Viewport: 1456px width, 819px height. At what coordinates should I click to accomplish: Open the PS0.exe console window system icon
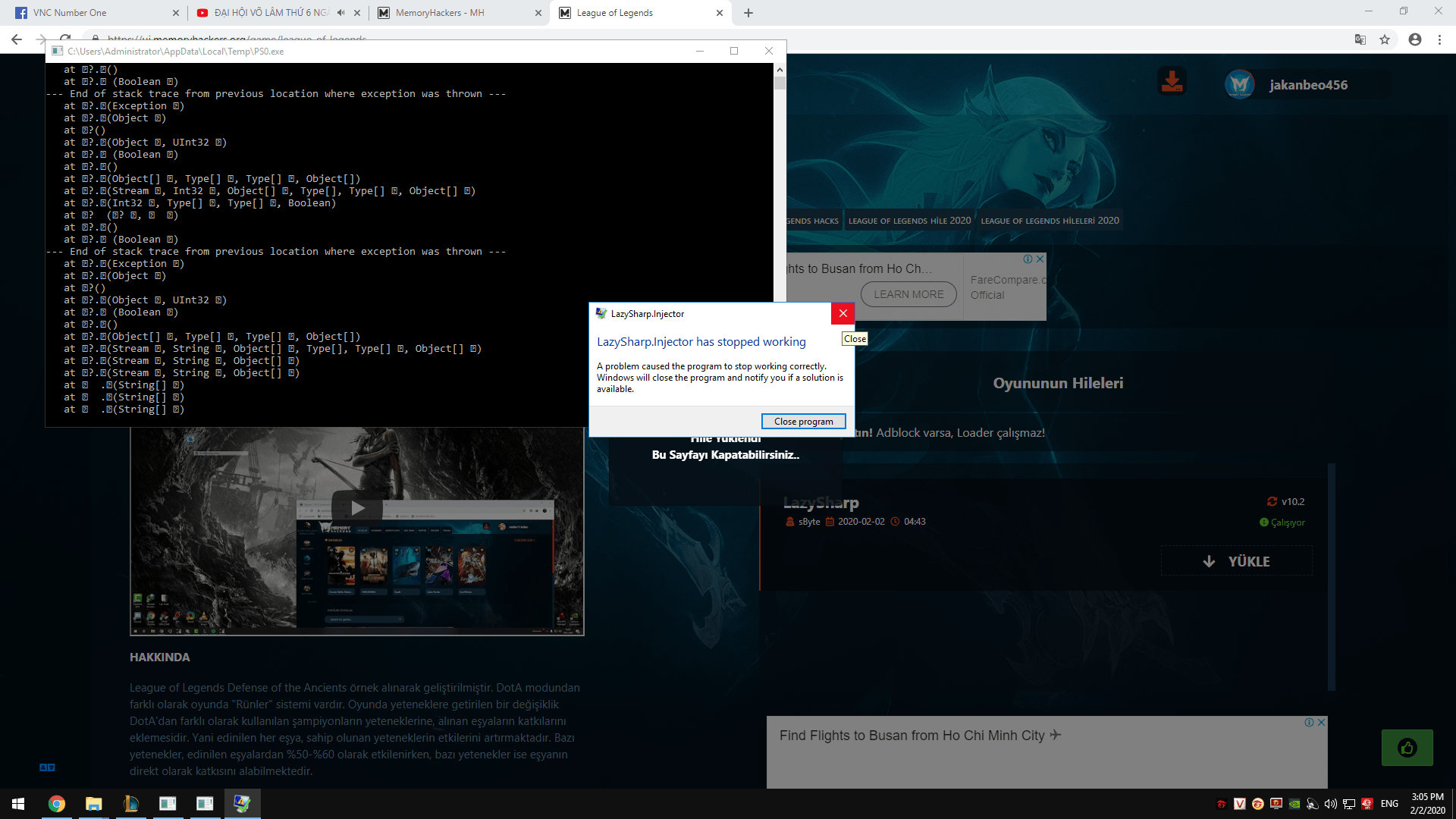pos(57,51)
